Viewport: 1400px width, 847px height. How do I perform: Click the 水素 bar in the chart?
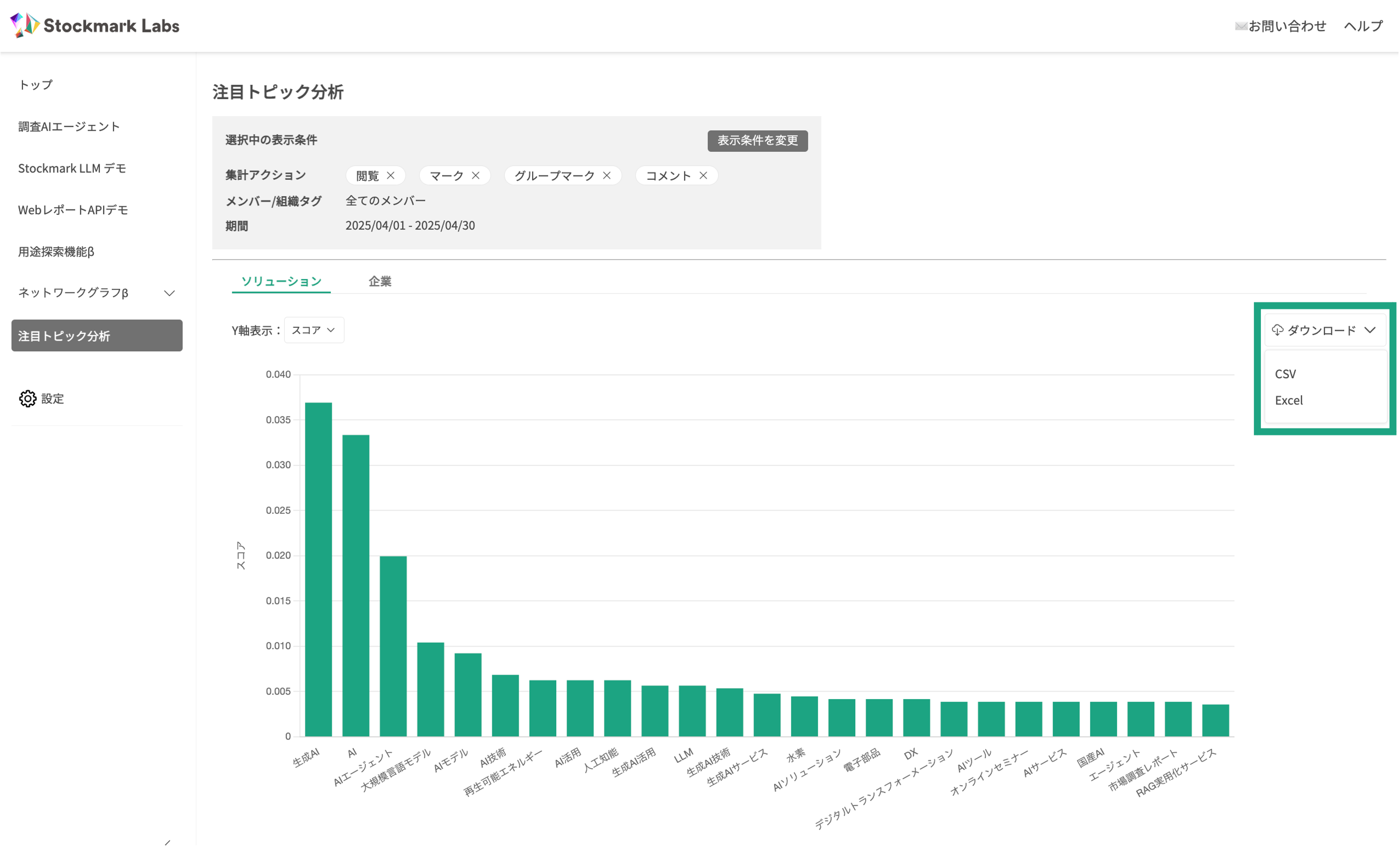tap(805, 717)
